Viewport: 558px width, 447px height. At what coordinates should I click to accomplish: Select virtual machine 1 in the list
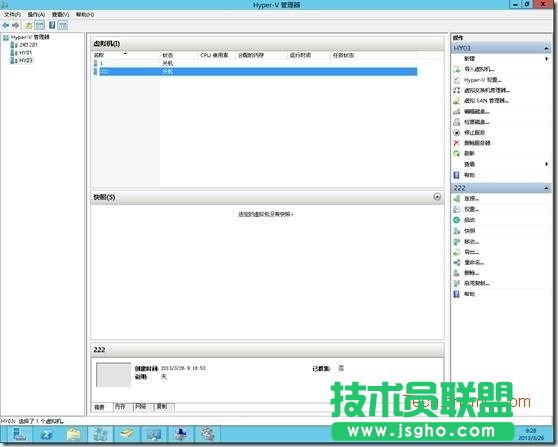pos(254,63)
